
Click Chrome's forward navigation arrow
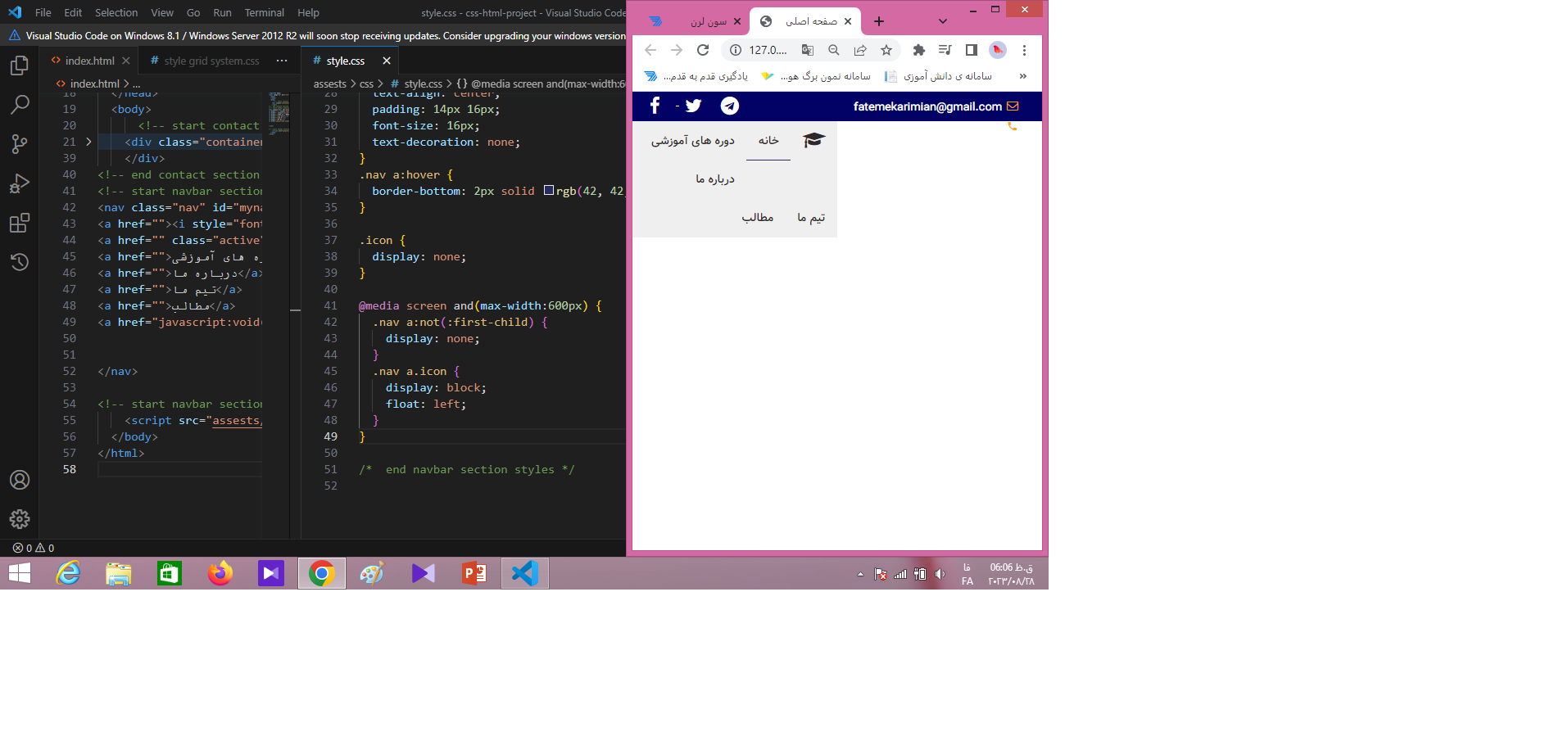click(x=677, y=50)
